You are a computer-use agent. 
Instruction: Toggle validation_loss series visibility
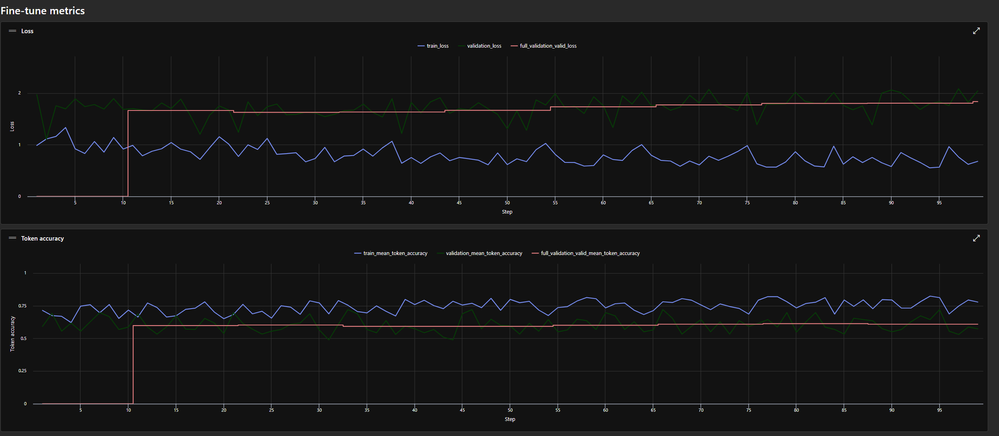(x=480, y=46)
